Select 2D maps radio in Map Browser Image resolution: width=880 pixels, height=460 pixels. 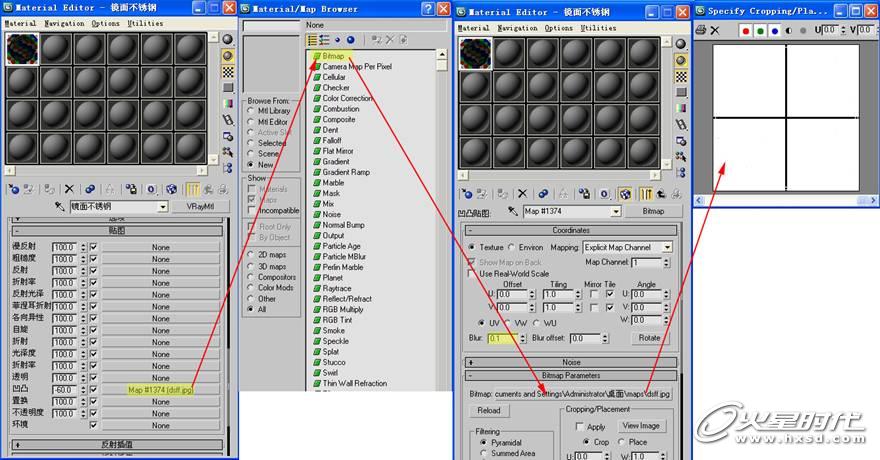pyautogui.click(x=251, y=255)
